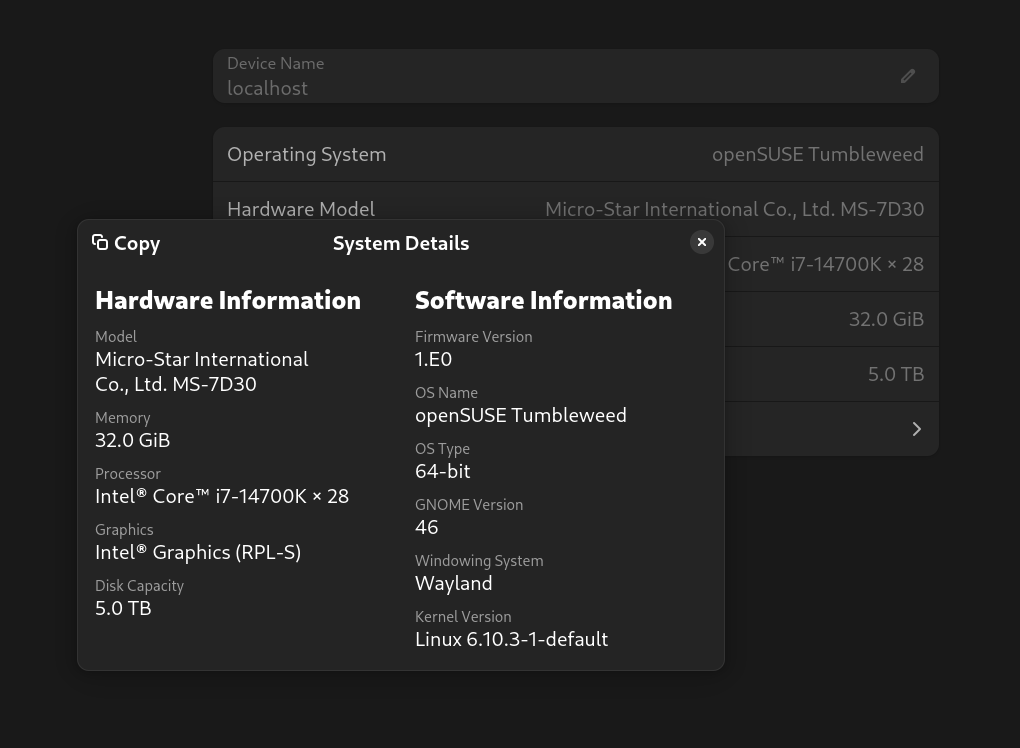Screen dimensions: 1020x748
Task: Click the pencil icon to edit device name
Action: 908,76
